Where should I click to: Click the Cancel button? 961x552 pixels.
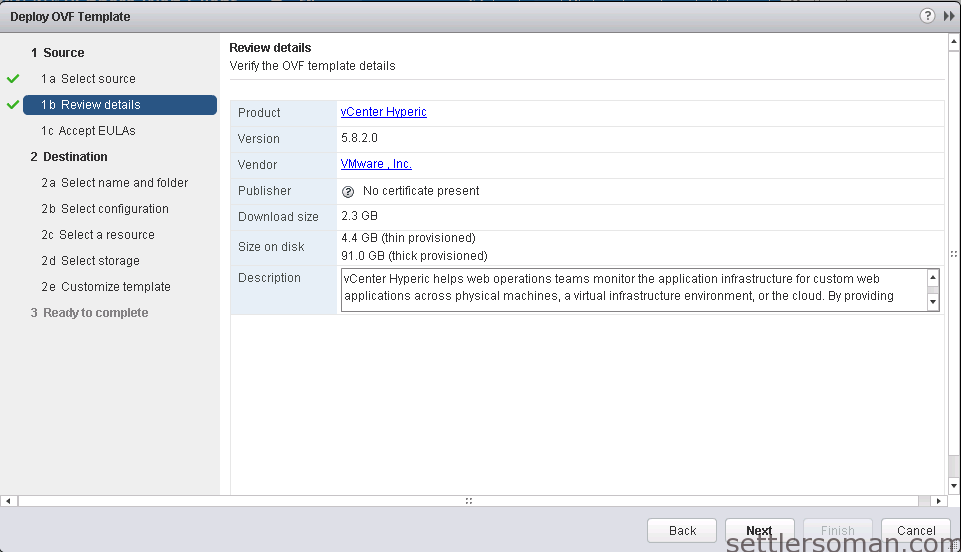tap(916, 531)
